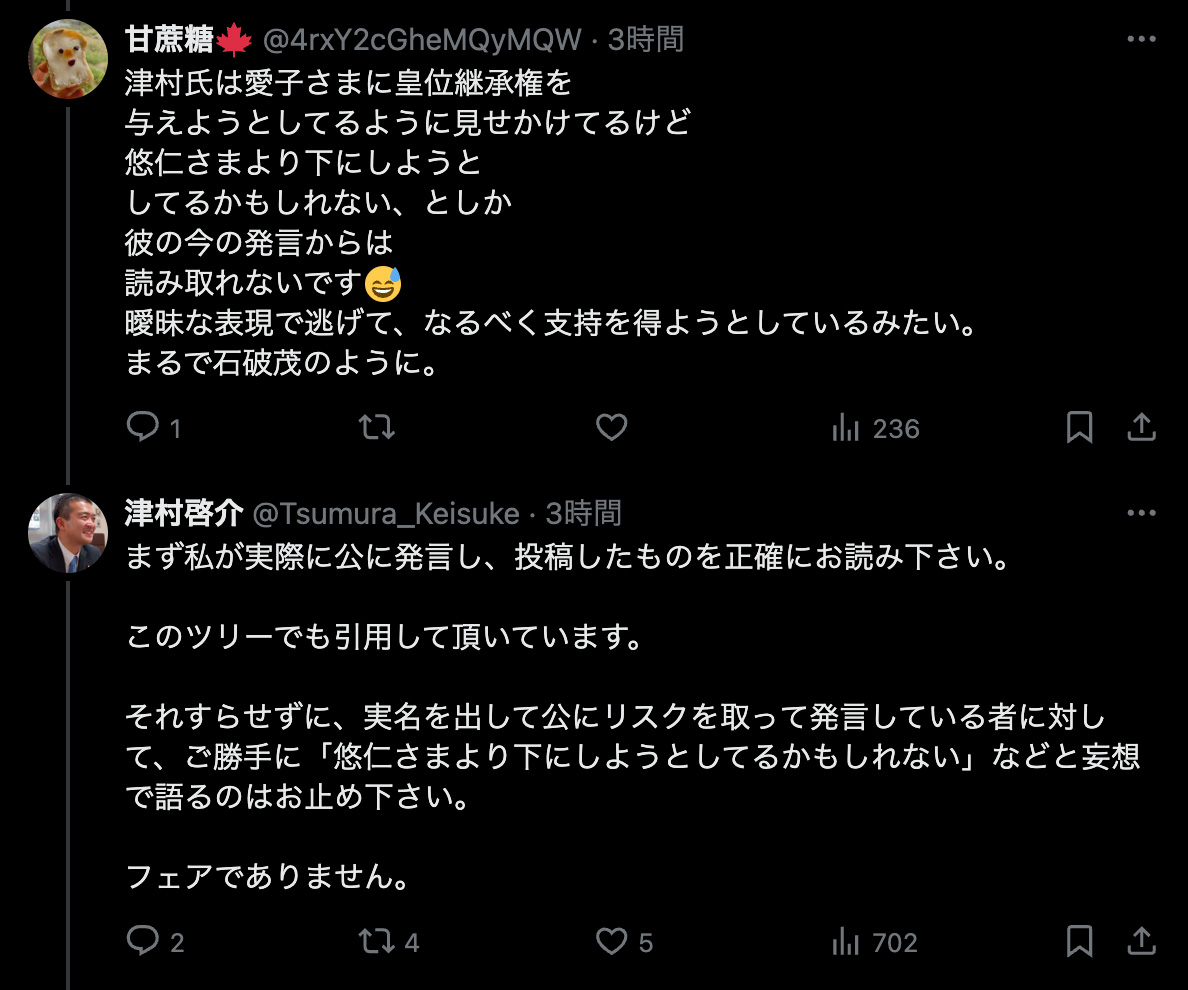Click the 津村啓介 display name
This screenshot has width=1188, height=990.
[x=184, y=514]
